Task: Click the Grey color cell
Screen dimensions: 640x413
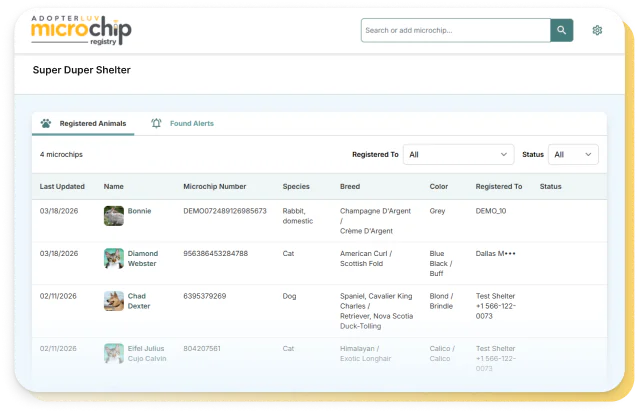Action: coord(437,211)
